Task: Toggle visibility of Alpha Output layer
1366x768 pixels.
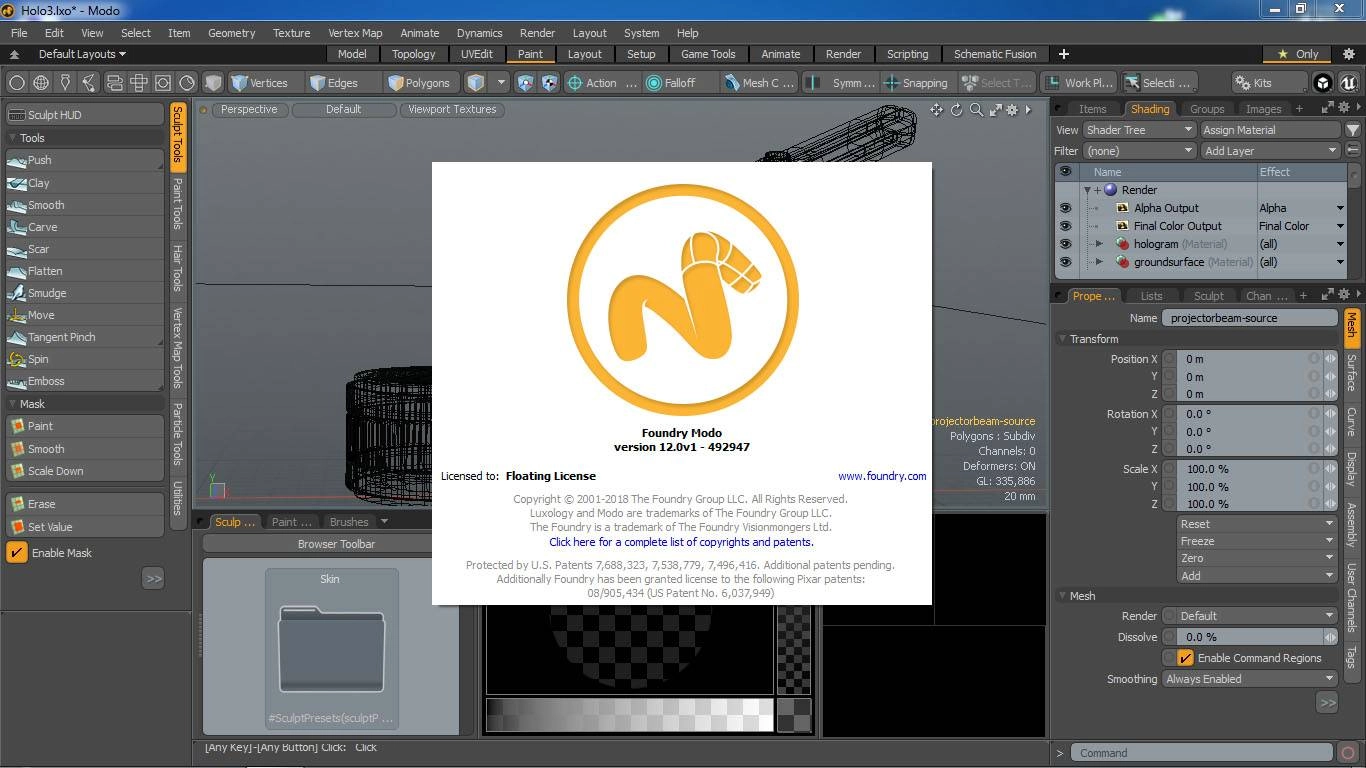Action: click(1065, 208)
